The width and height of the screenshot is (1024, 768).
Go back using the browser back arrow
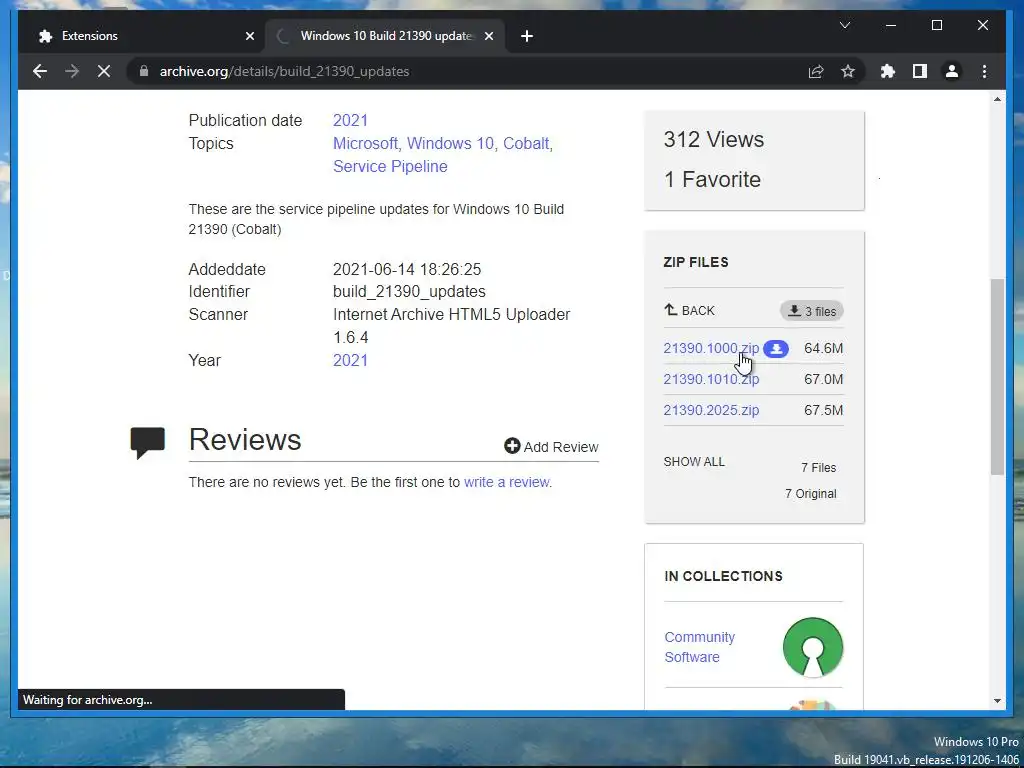[40, 71]
